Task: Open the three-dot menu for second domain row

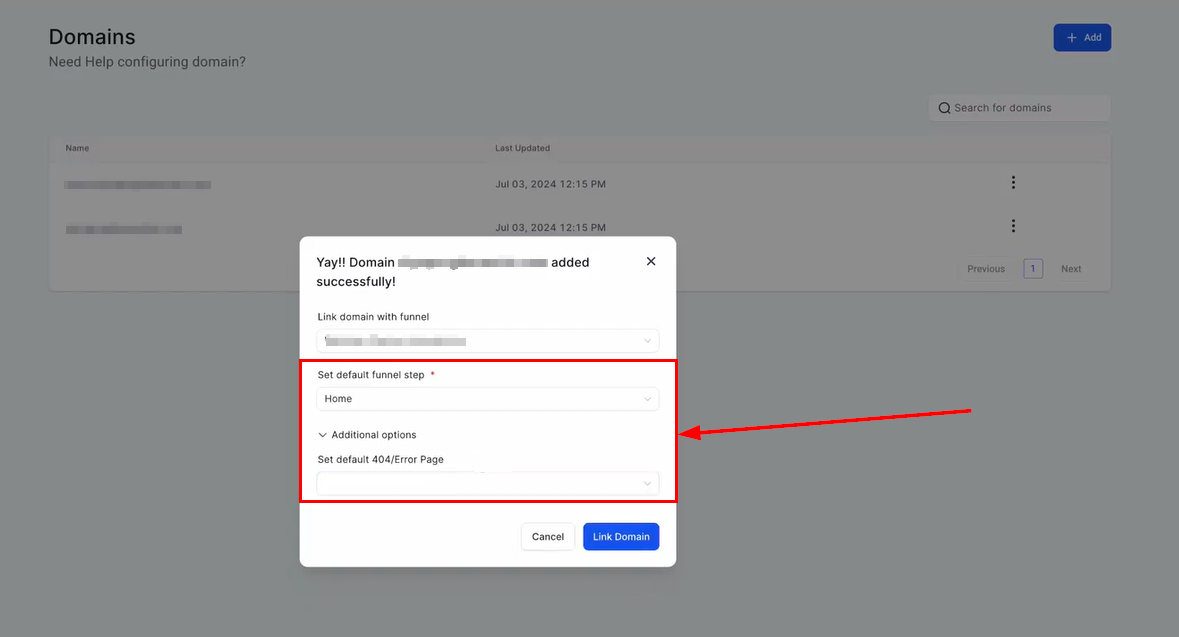Action: coord(1013,226)
